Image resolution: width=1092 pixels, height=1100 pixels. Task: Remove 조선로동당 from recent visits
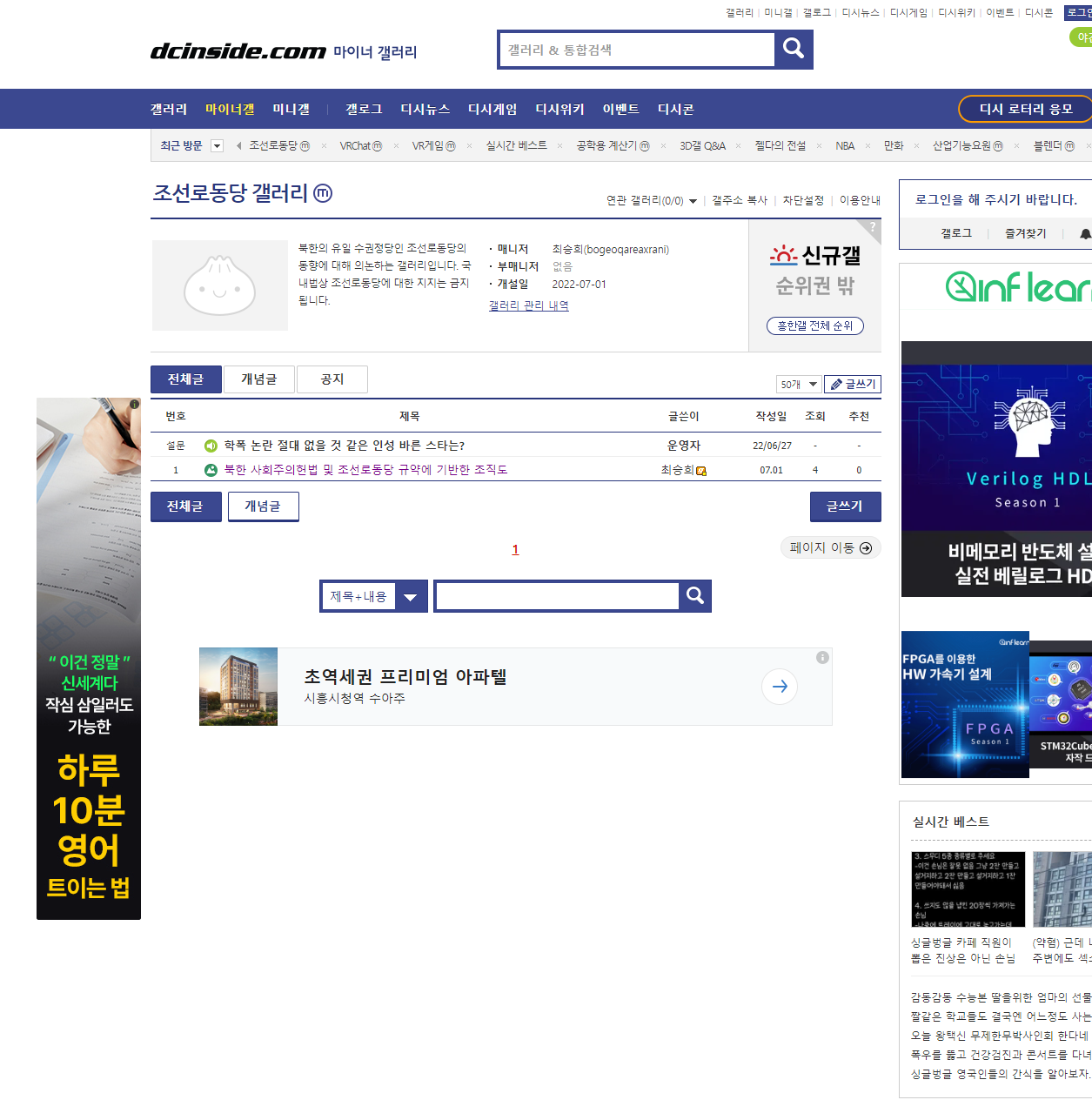coord(324,145)
